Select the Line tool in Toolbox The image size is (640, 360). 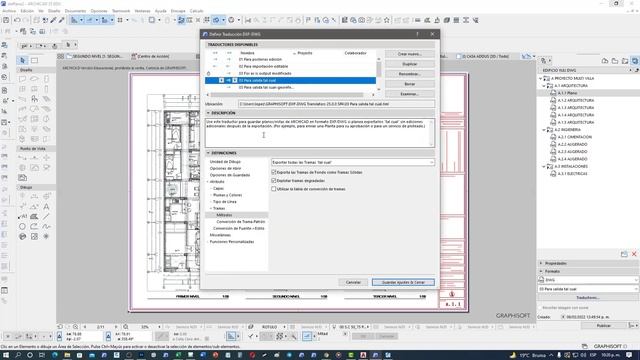click(x=46, y=216)
